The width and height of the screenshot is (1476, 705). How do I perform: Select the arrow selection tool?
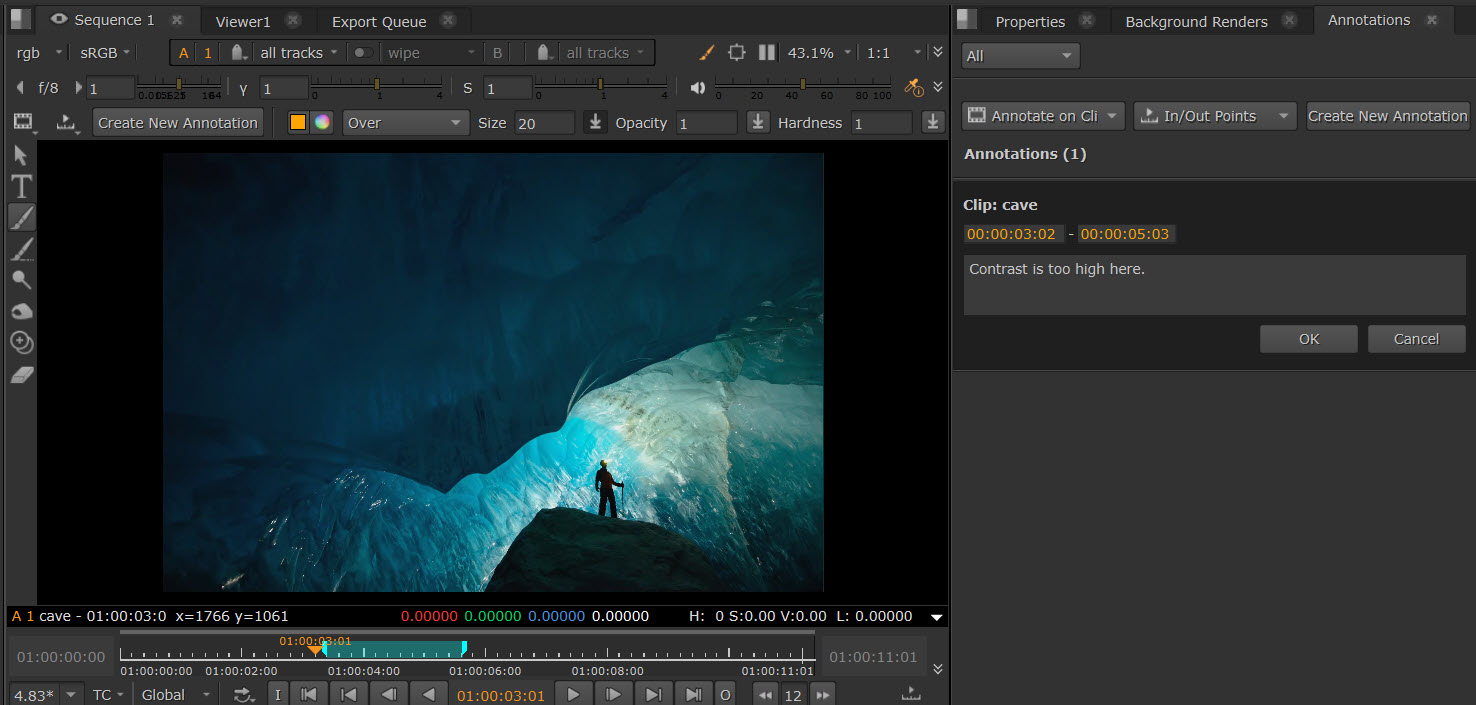pos(21,155)
